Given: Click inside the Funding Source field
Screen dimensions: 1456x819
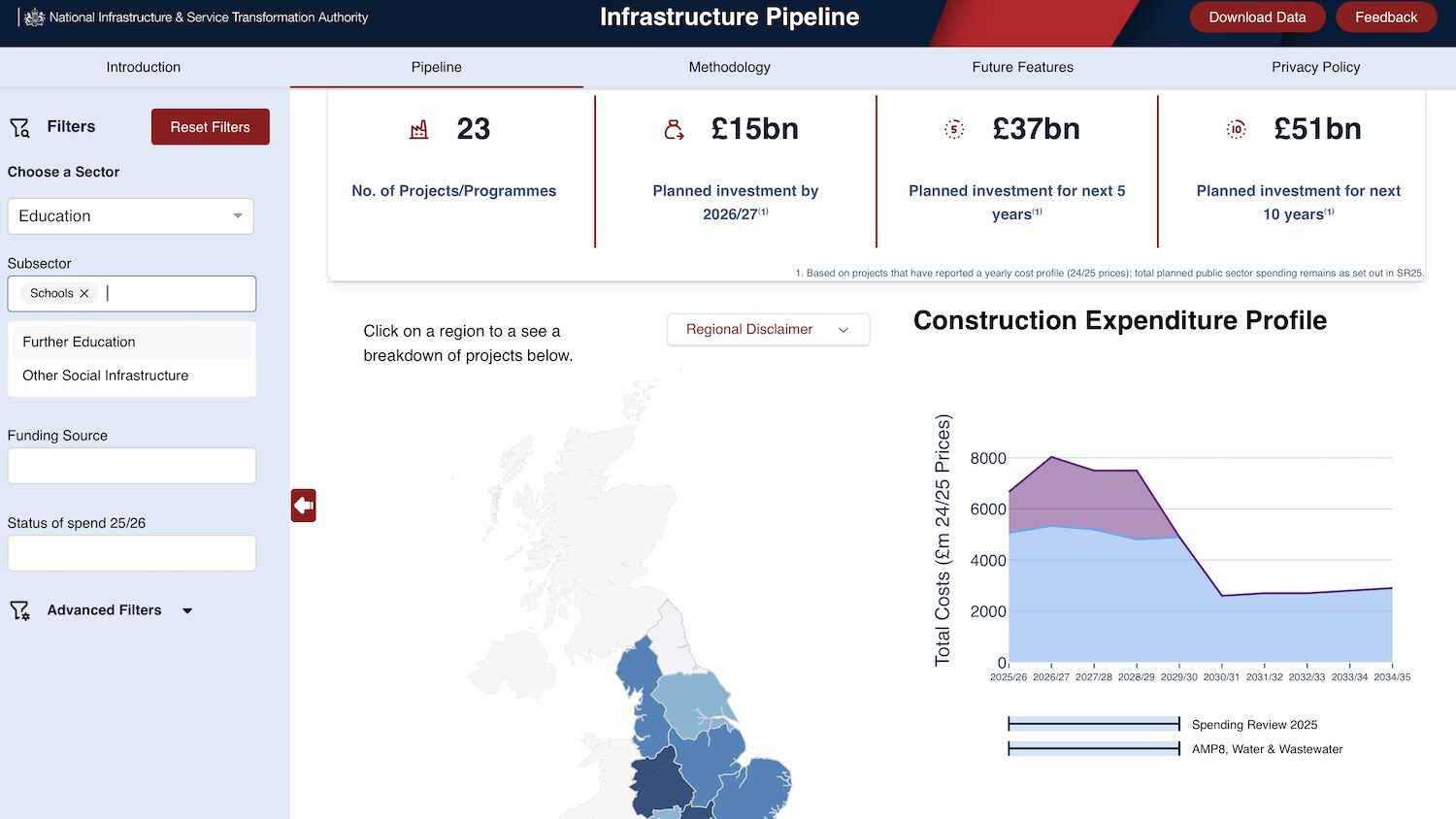Looking at the screenshot, I should 131,466.
